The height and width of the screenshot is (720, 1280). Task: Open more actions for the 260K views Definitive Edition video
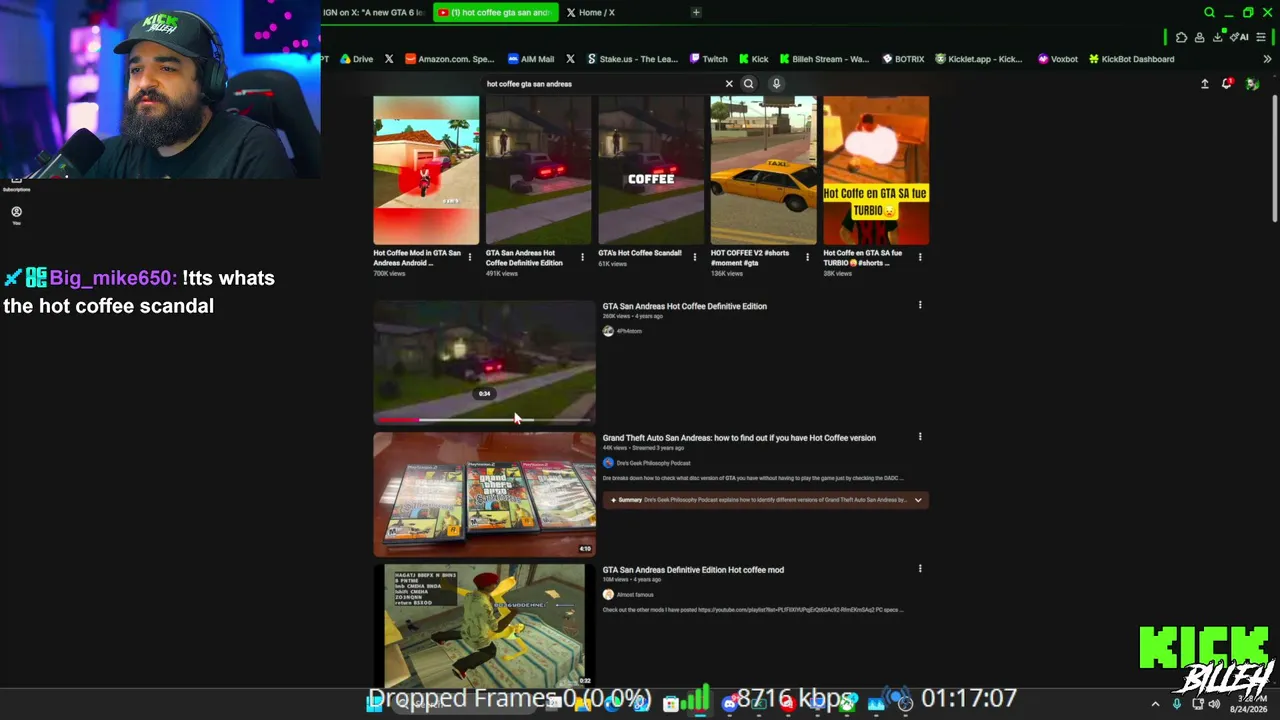click(920, 305)
